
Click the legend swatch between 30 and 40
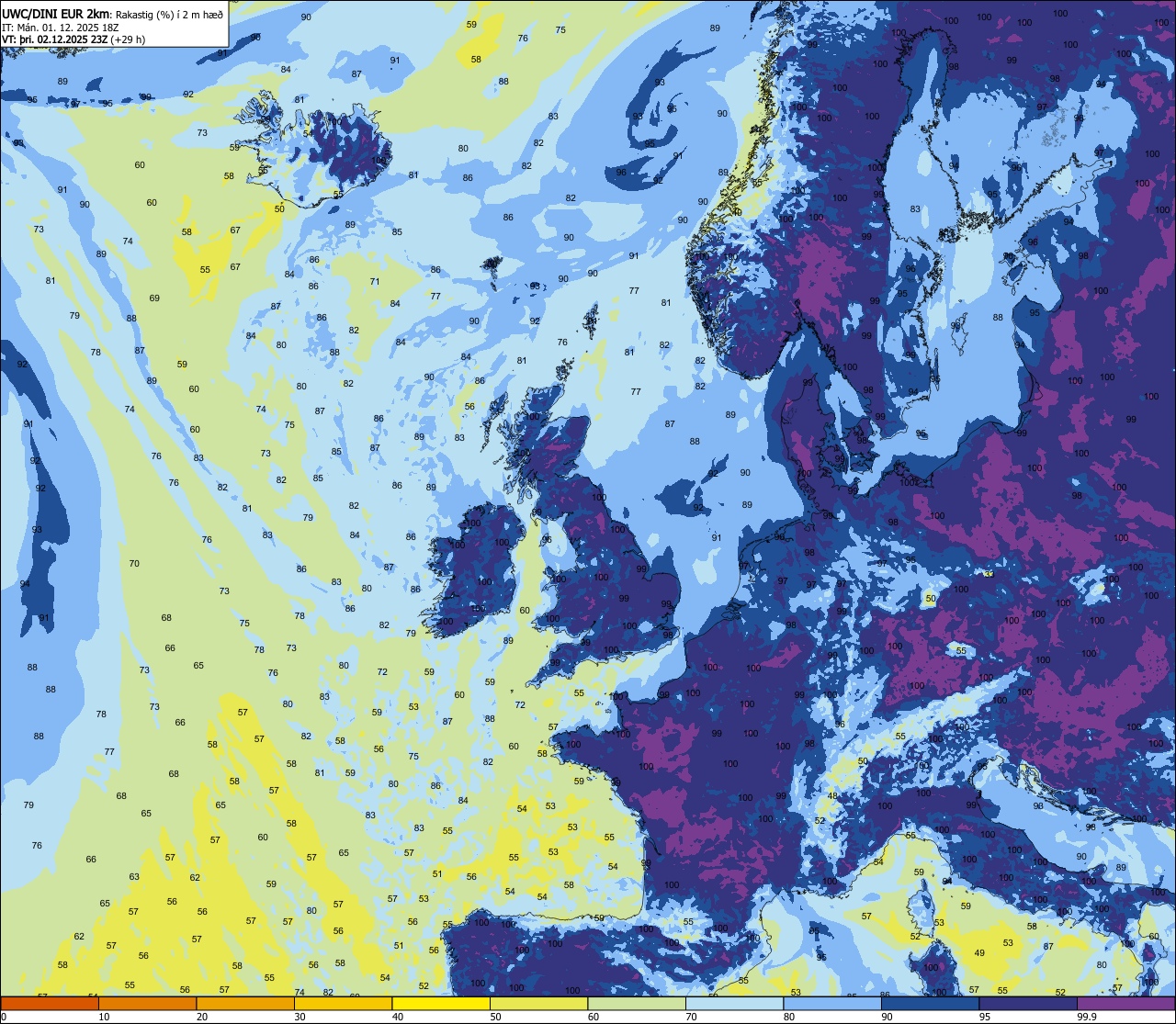(x=343, y=1003)
